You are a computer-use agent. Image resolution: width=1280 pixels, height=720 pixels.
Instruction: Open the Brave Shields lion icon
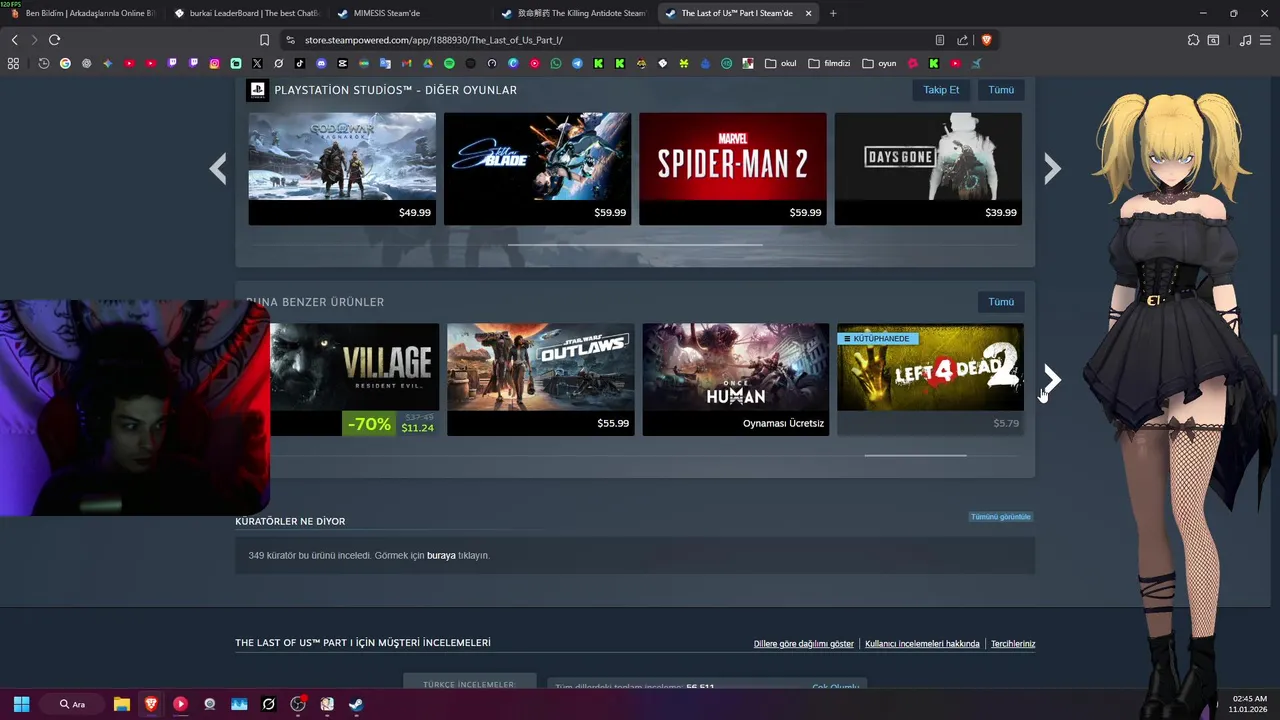pyautogui.click(x=986, y=40)
